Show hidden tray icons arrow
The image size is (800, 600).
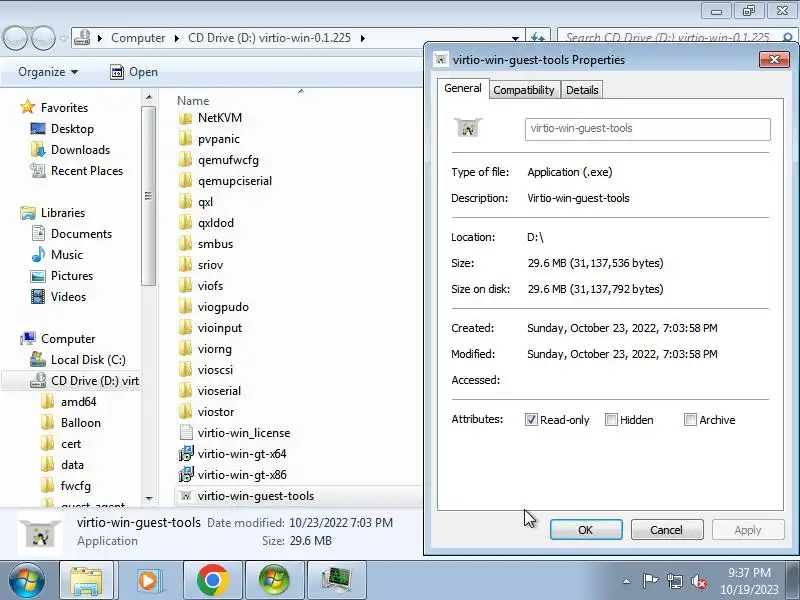pyautogui.click(x=627, y=581)
